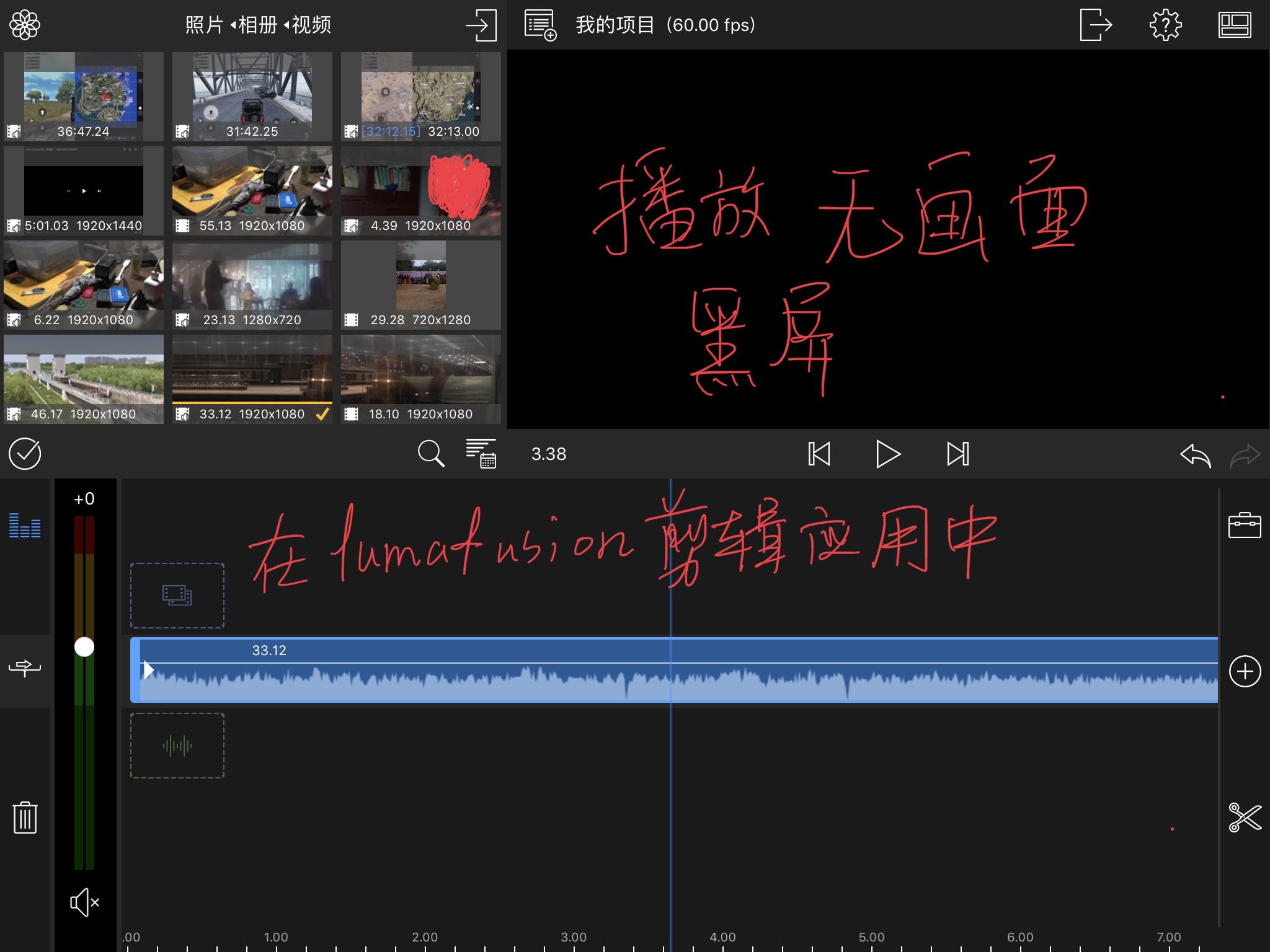This screenshot has height=952, width=1270.
Task: Split clip with scissors tool
Action: pos(1245,818)
